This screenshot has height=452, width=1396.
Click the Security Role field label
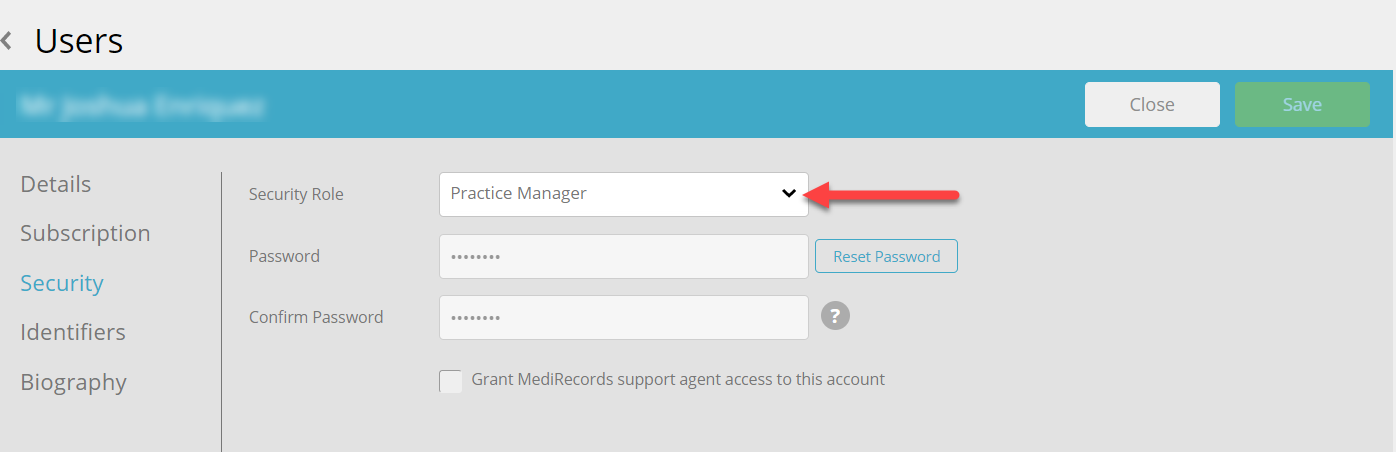tap(296, 194)
